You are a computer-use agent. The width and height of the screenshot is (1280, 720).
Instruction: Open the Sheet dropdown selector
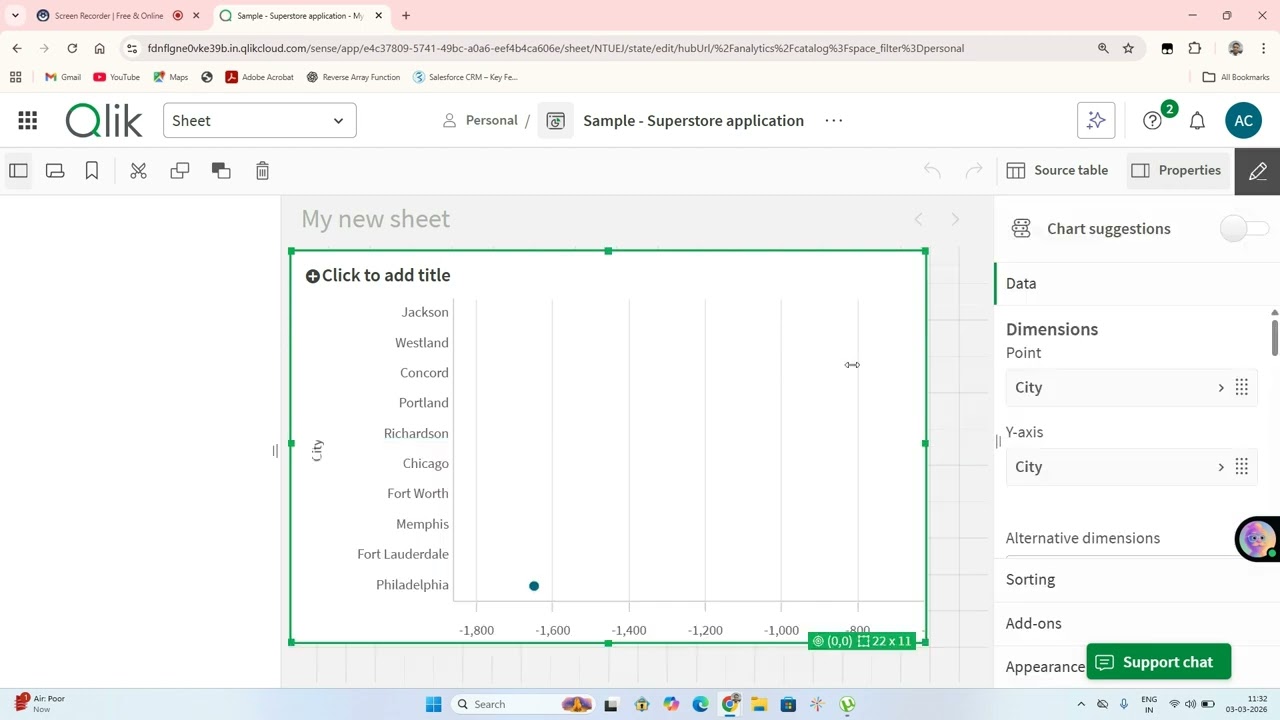click(260, 121)
